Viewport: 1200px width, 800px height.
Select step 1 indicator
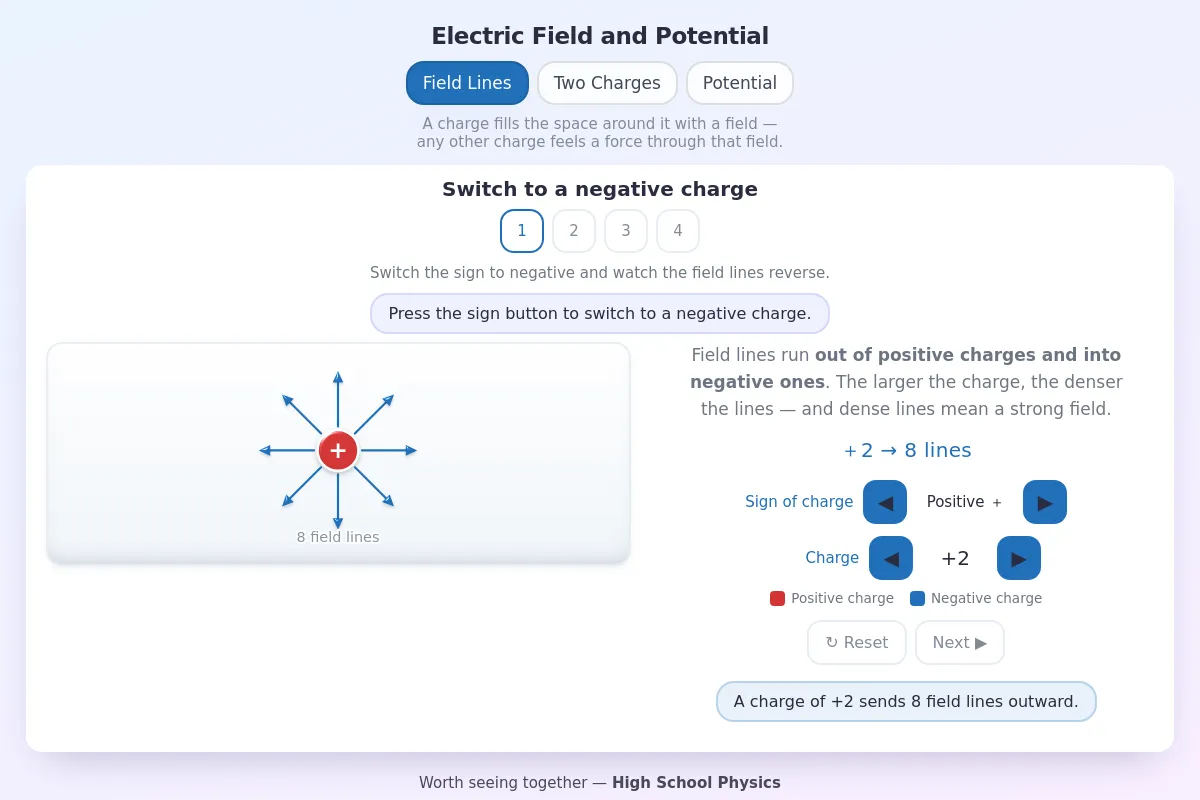[x=522, y=231]
